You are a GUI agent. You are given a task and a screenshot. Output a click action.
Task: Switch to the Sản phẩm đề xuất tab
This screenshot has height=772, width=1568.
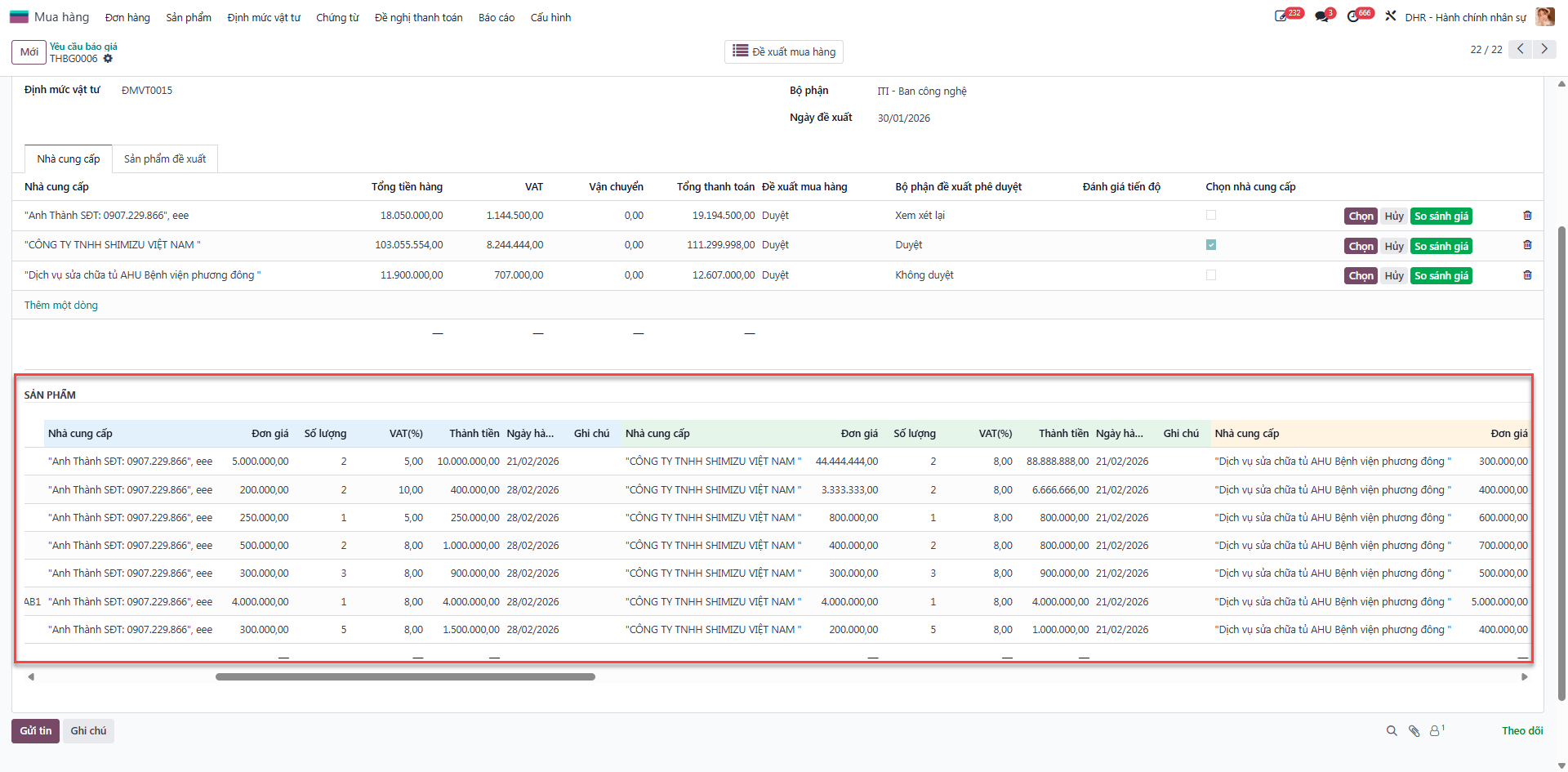(165, 159)
